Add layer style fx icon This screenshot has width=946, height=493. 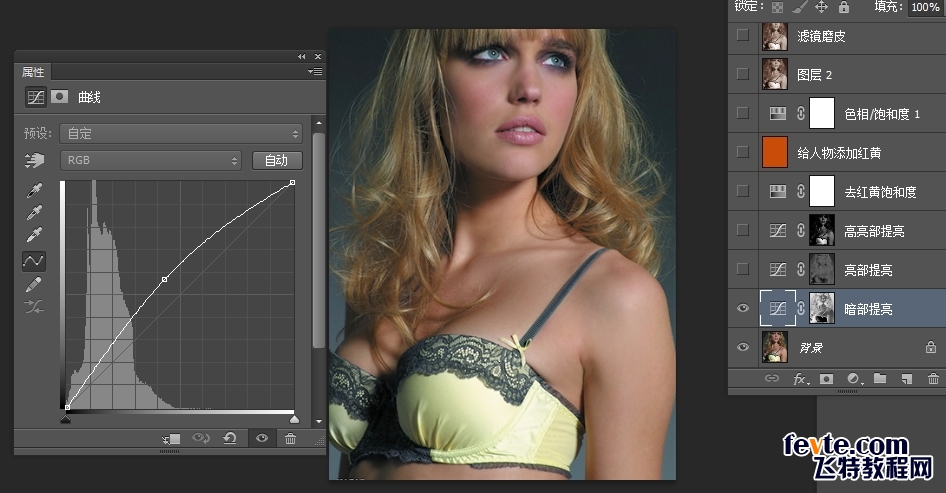tap(799, 378)
